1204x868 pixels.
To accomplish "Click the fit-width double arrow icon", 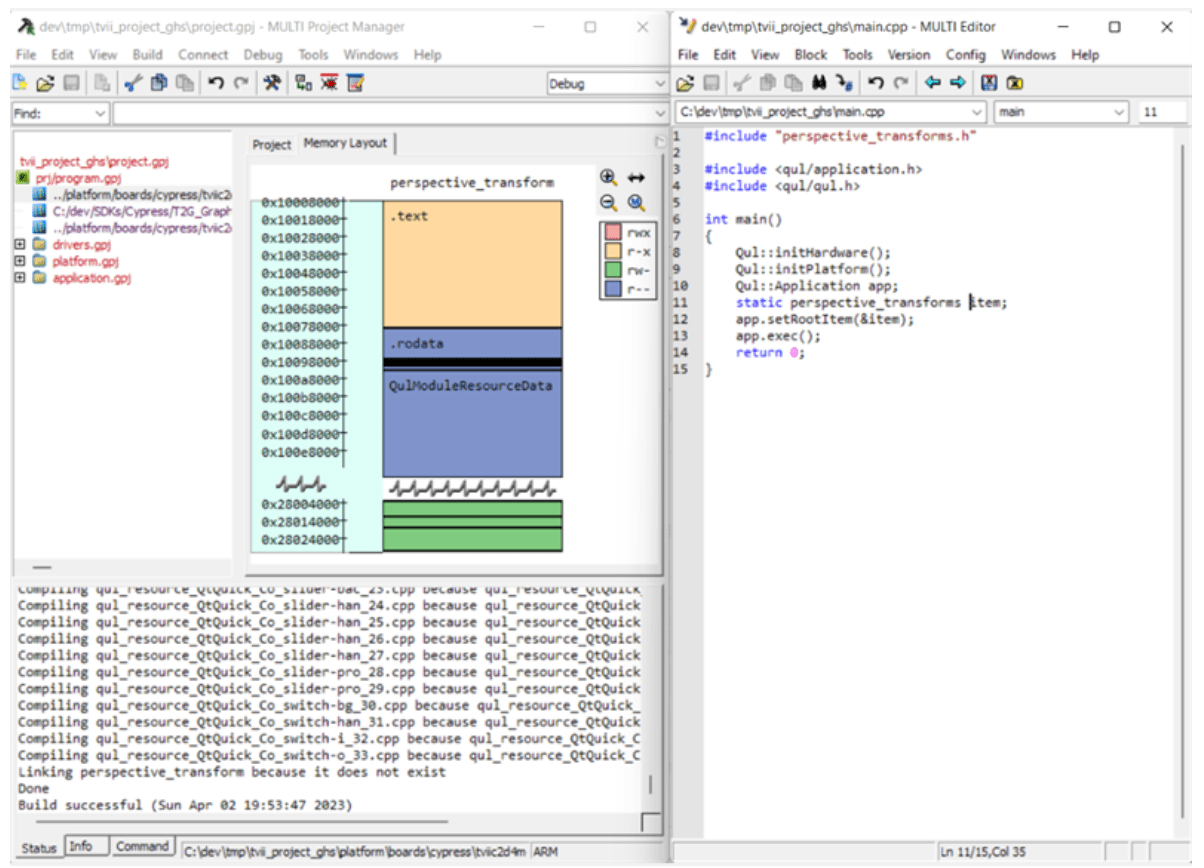I will (636, 177).
